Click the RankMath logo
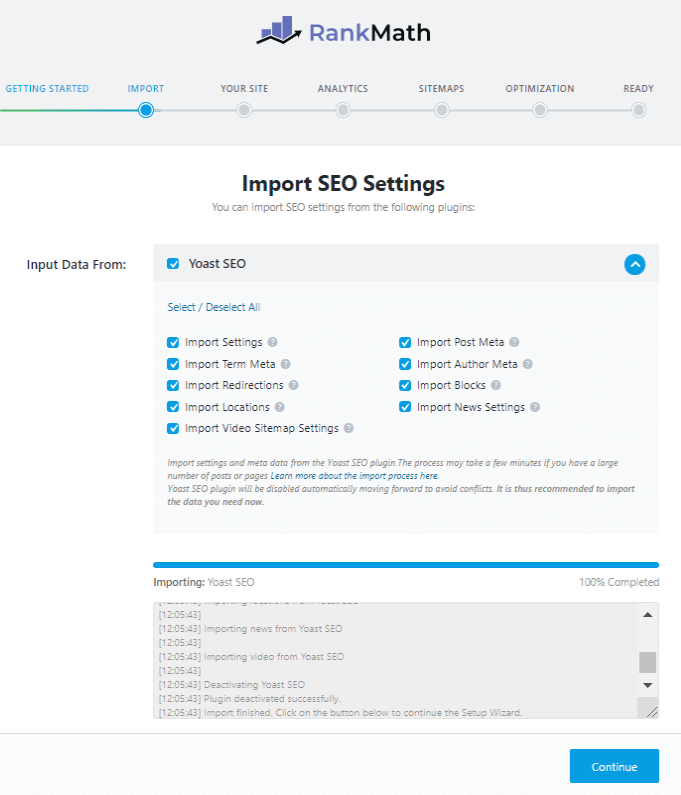Screen dimensions: 681x795 click(343, 30)
